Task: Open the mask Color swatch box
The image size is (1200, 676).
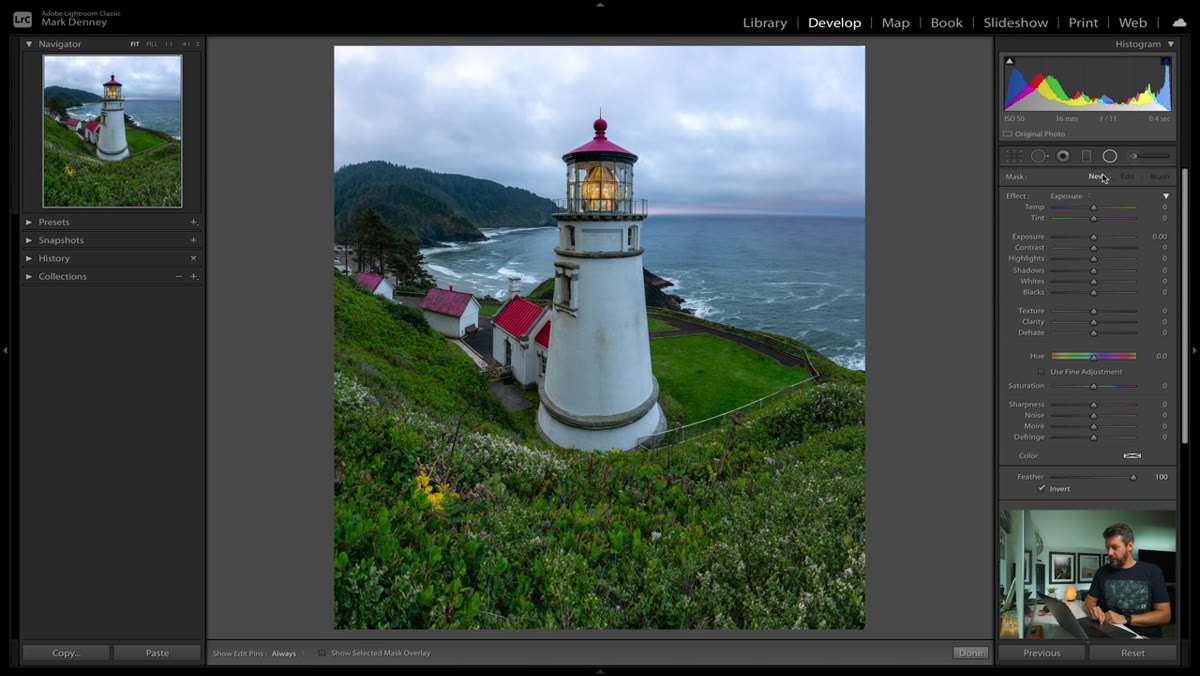Action: click(1132, 455)
